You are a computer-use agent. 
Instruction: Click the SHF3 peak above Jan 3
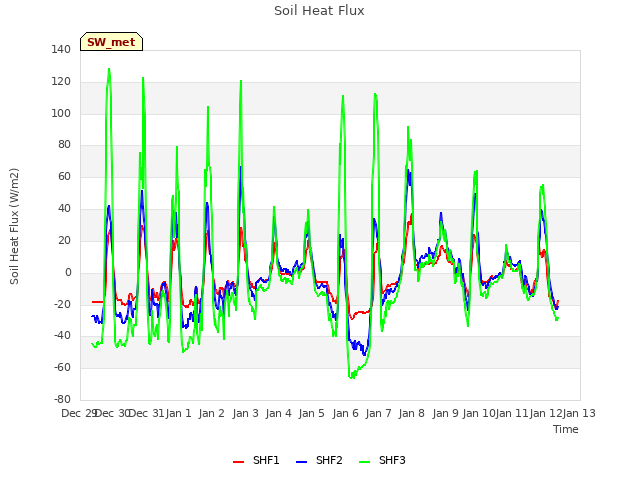coord(241,81)
